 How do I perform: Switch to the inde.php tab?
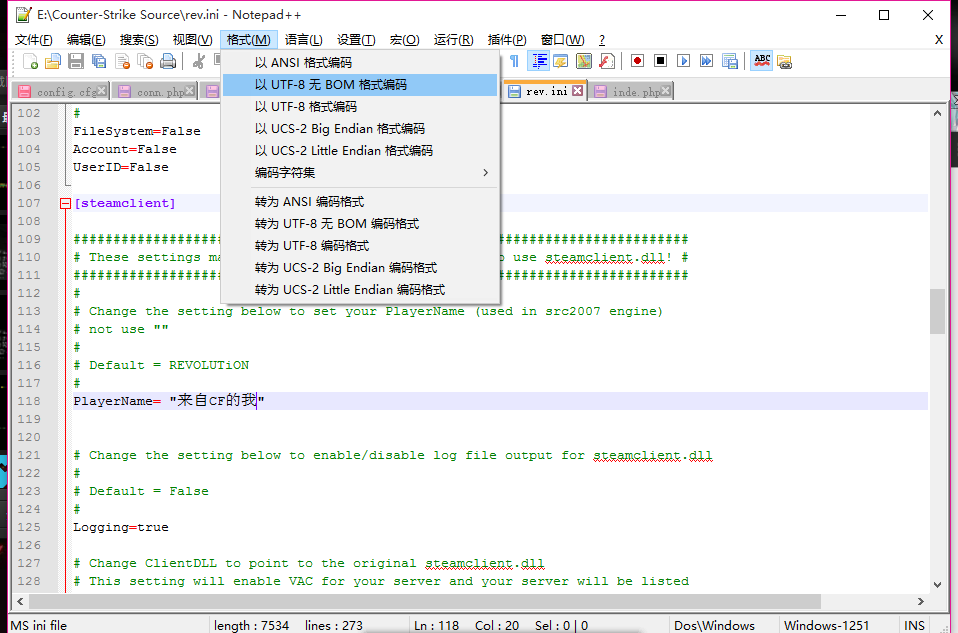(635, 92)
